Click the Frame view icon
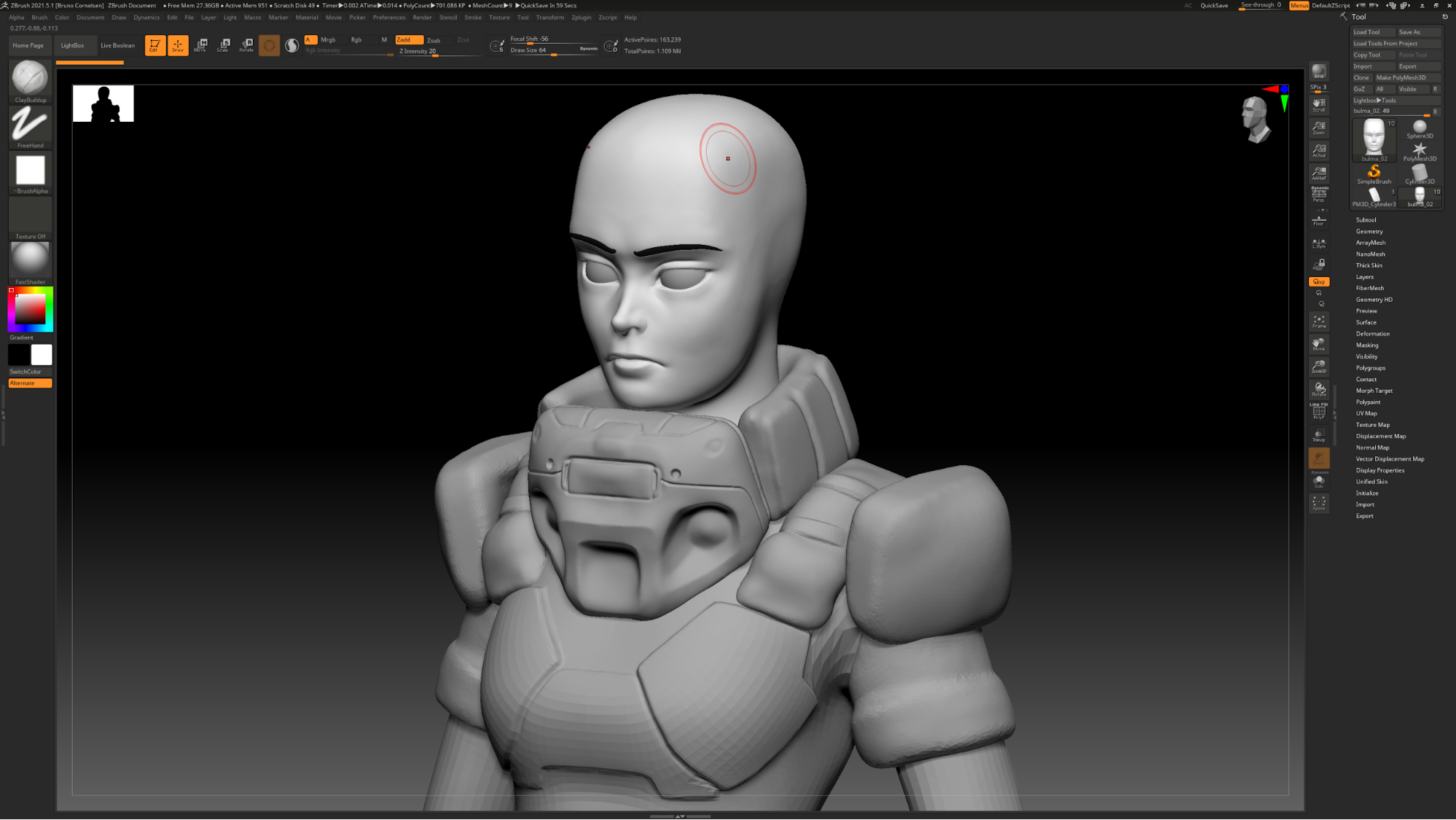 click(1319, 321)
